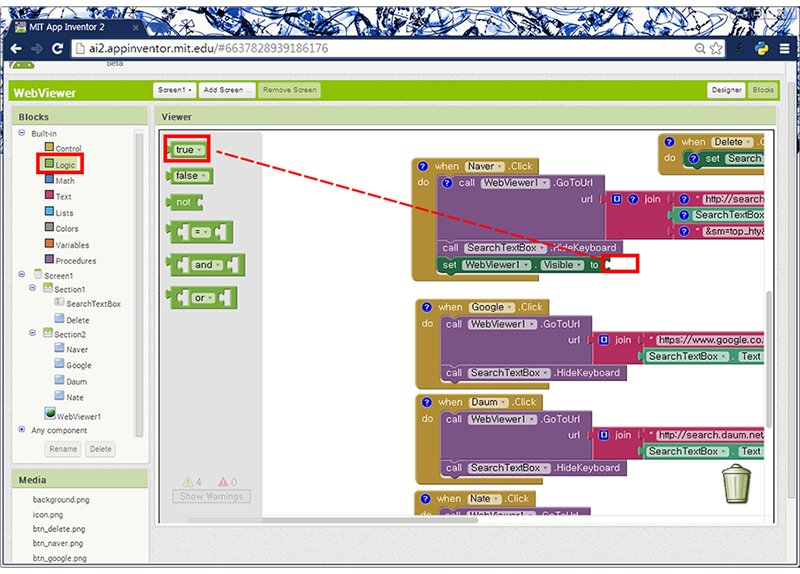
Task: Open help icon on Naver.Click block
Action: (x=422, y=166)
